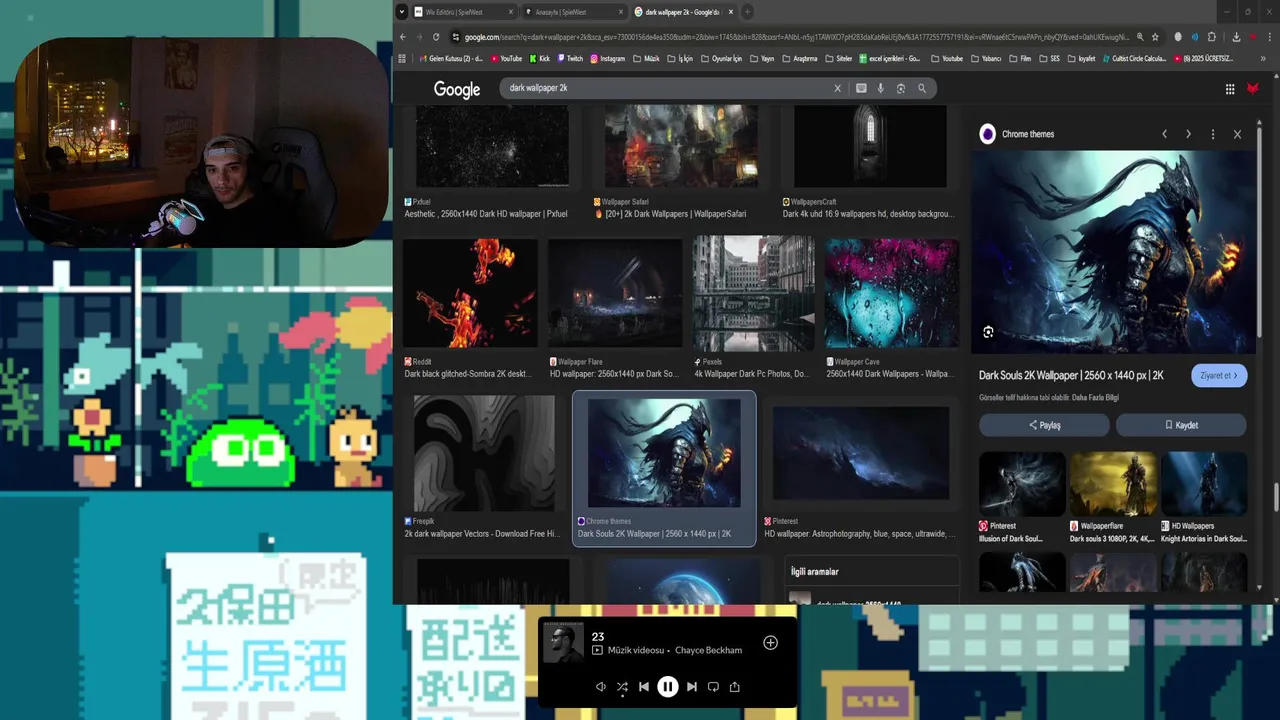Image resolution: width=1280 pixels, height=720 pixels.
Task: Skip to next track in media player
Action: [691, 687]
